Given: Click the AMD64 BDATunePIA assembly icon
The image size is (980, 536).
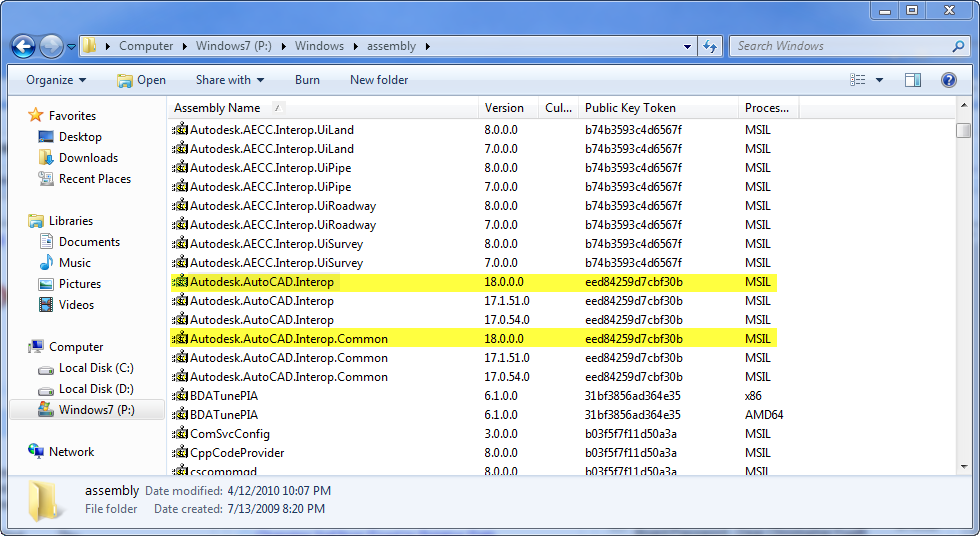Looking at the screenshot, I should 180,415.
